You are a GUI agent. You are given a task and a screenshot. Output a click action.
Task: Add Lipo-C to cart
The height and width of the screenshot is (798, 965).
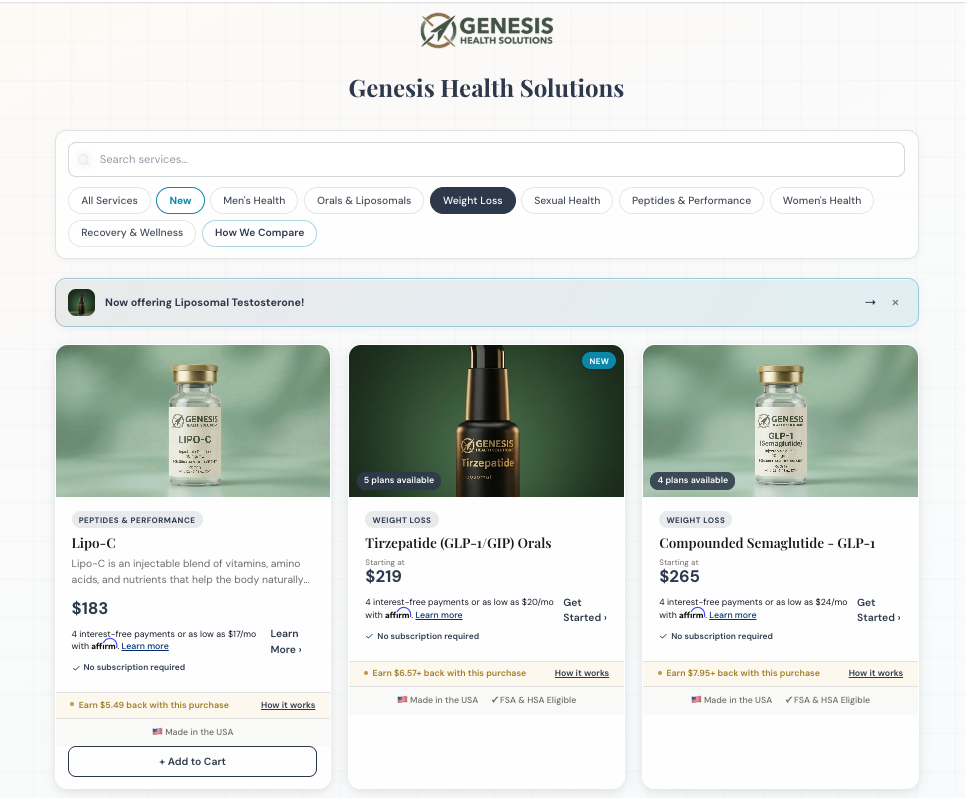(x=193, y=762)
